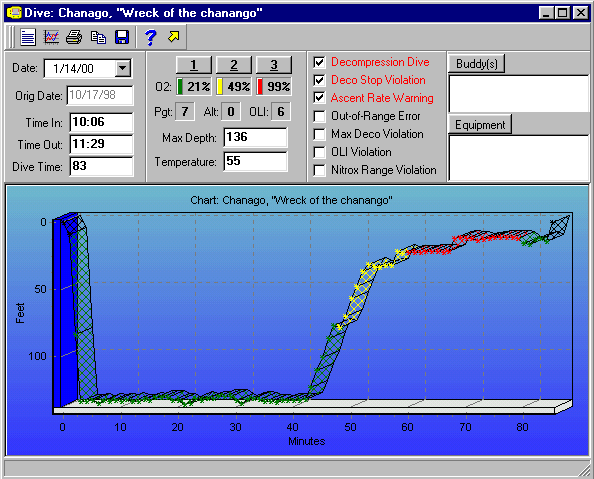Open help with the question mark icon

[x=150, y=37]
